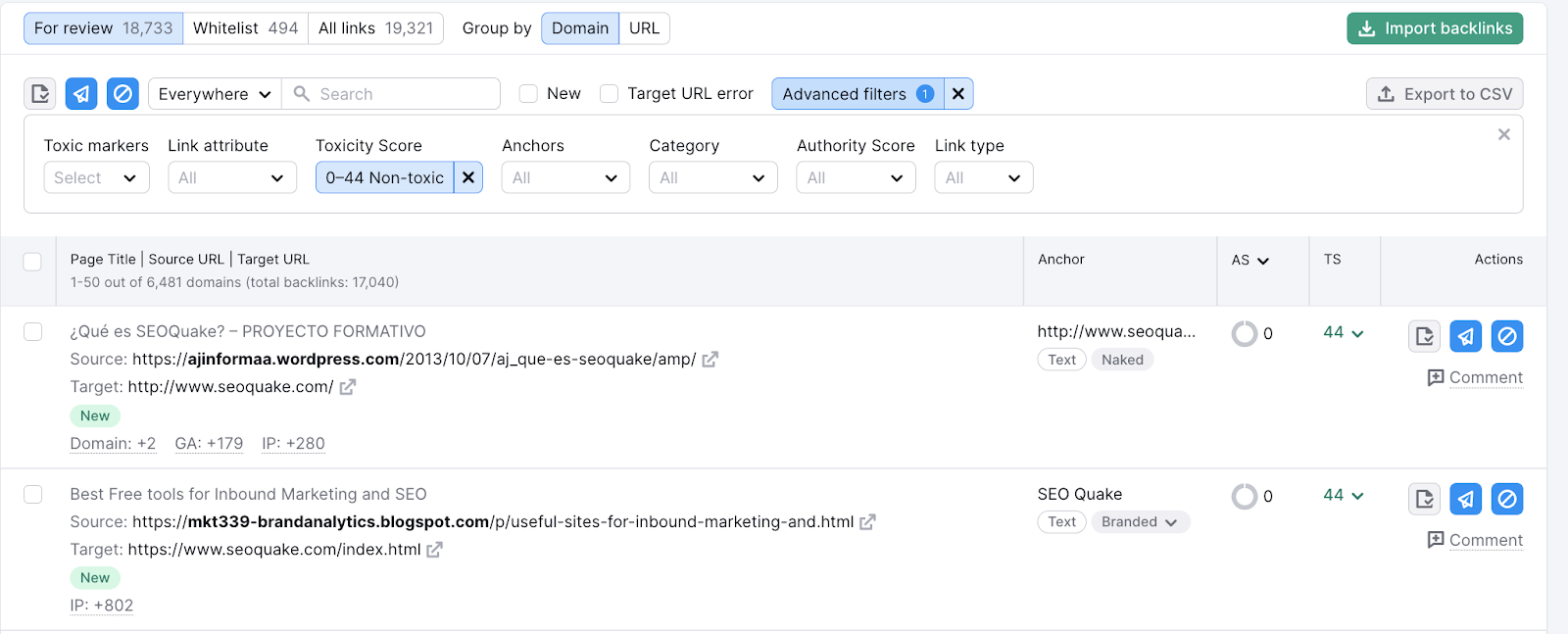The height and width of the screenshot is (634, 1568).
Task: Tick the New checkbox
Action: pyautogui.click(x=528, y=94)
